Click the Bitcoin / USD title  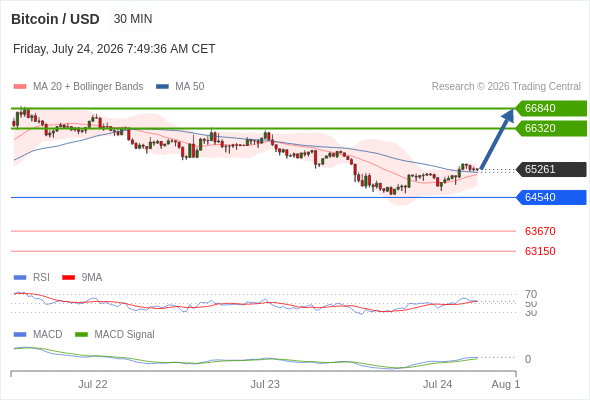tap(55, 19)
